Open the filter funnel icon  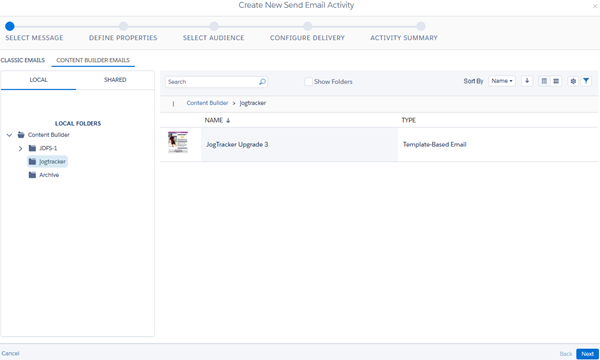[x=586, y=81]
